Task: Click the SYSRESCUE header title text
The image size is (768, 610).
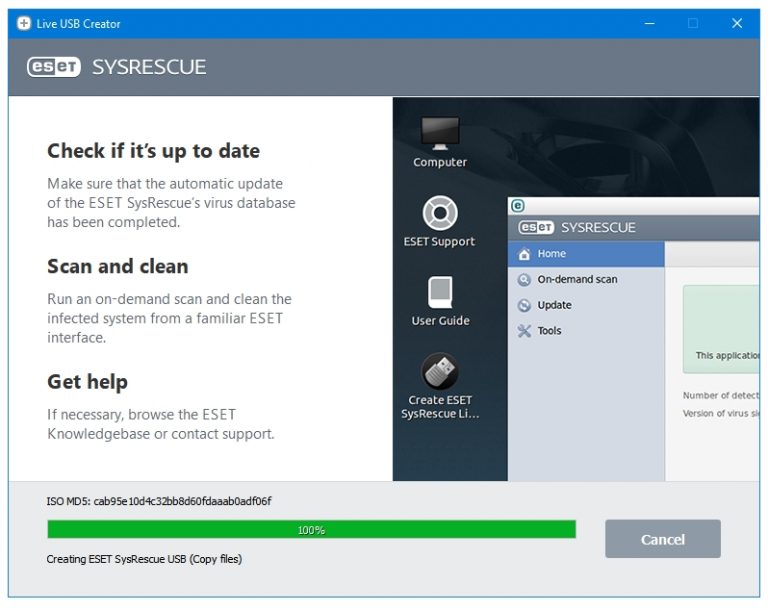Action: point(149,67)
